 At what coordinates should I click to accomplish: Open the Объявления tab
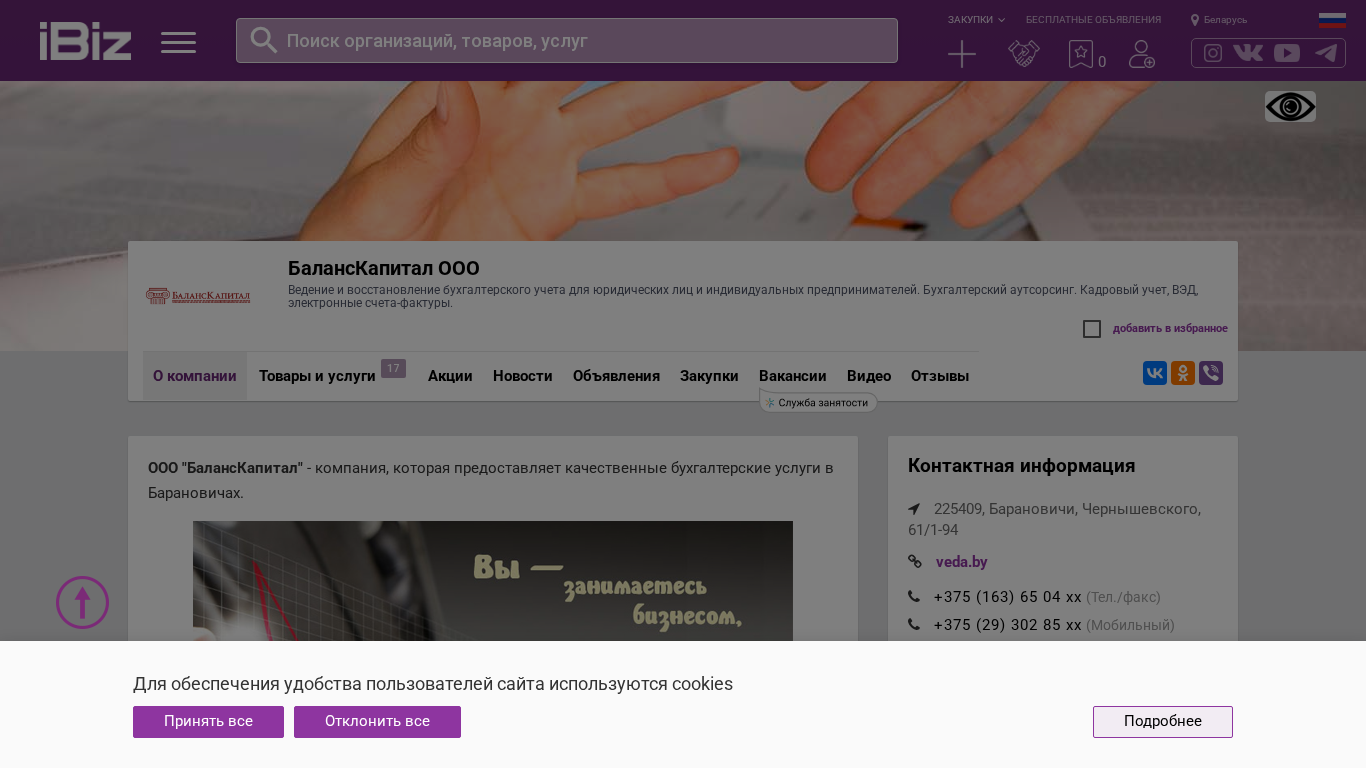pos(616,376)
